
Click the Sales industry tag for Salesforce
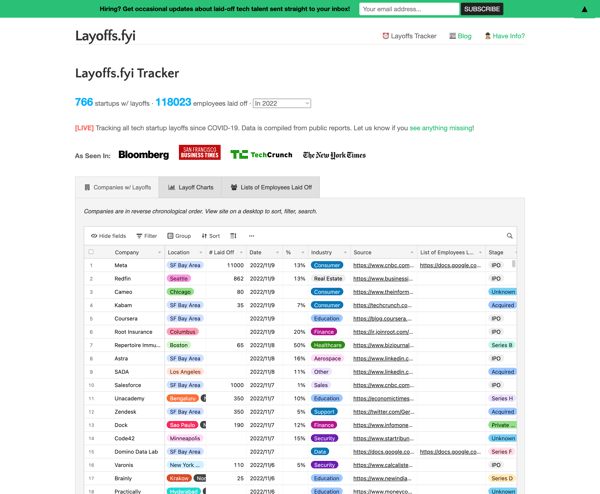click(321, 385)
